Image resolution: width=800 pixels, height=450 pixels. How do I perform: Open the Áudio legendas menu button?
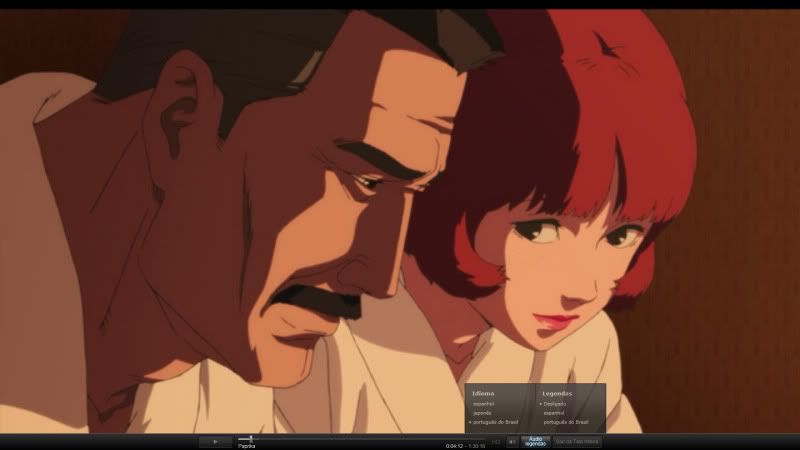pyautogui.click(x=535, y=441)
